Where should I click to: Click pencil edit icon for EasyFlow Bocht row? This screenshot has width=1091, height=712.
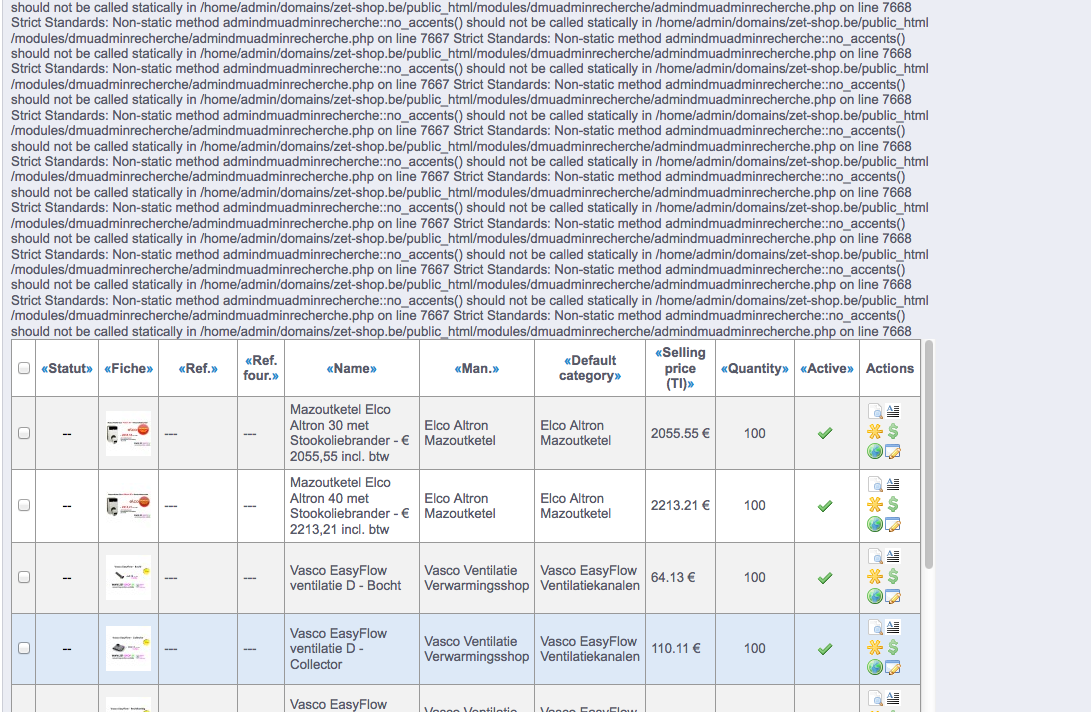coord(893,596)
